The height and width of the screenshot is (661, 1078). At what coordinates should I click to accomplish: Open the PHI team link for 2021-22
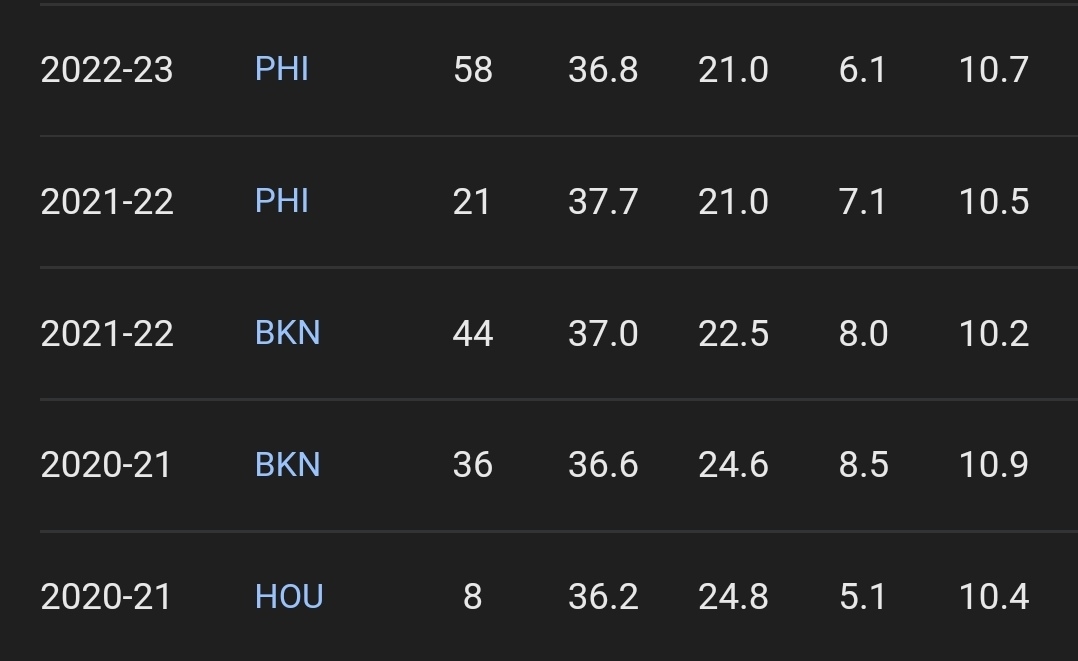(x=282, y=201)
